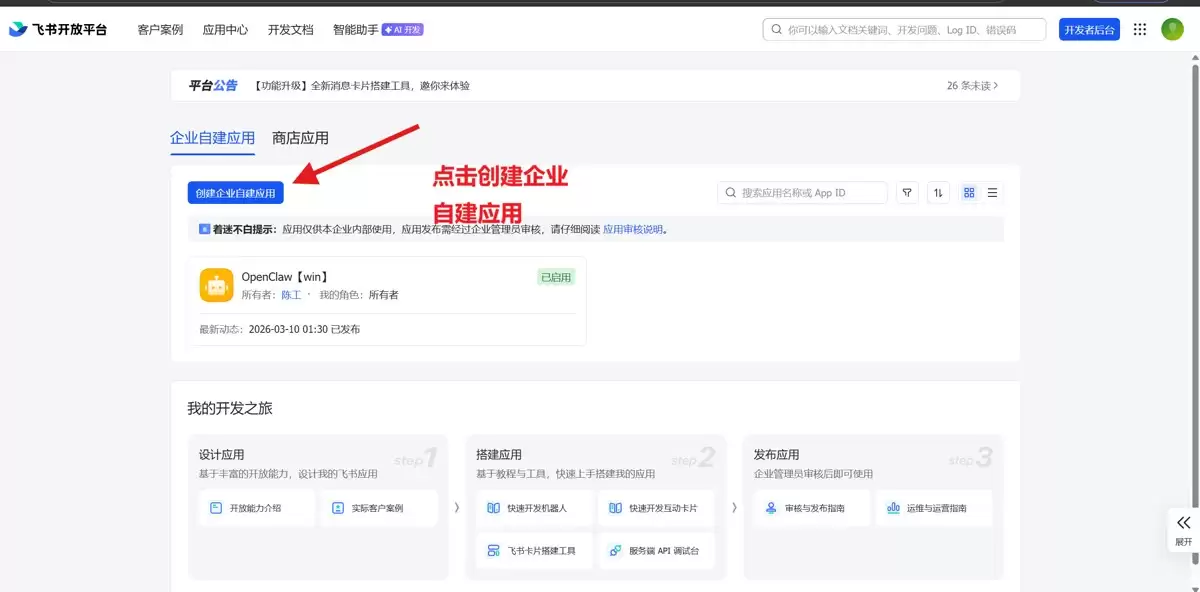The width and height of the screenshot is (1200, 592).
Task: Switch to grid card view
Action: click(969, 193)
